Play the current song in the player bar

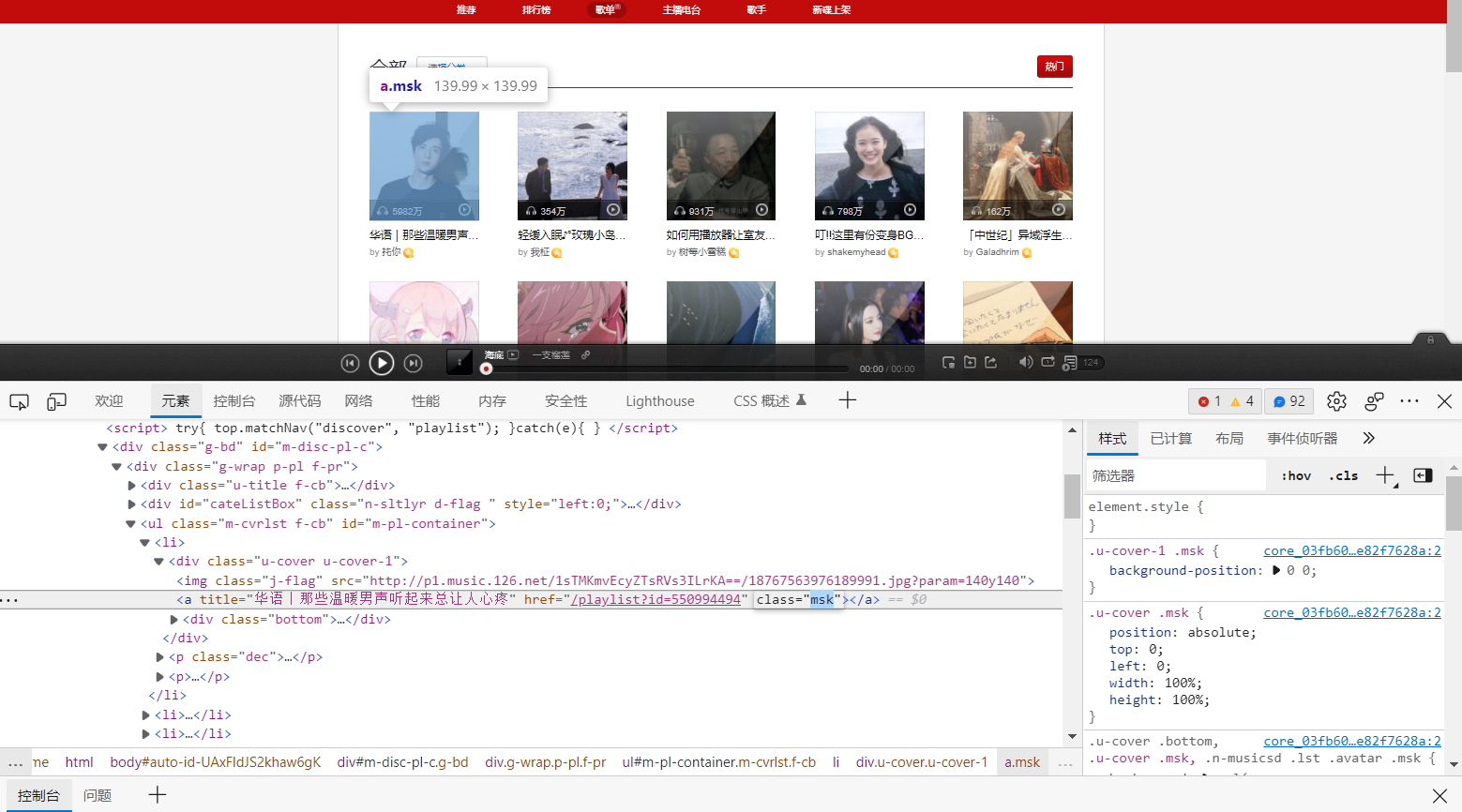pos(381,363)
